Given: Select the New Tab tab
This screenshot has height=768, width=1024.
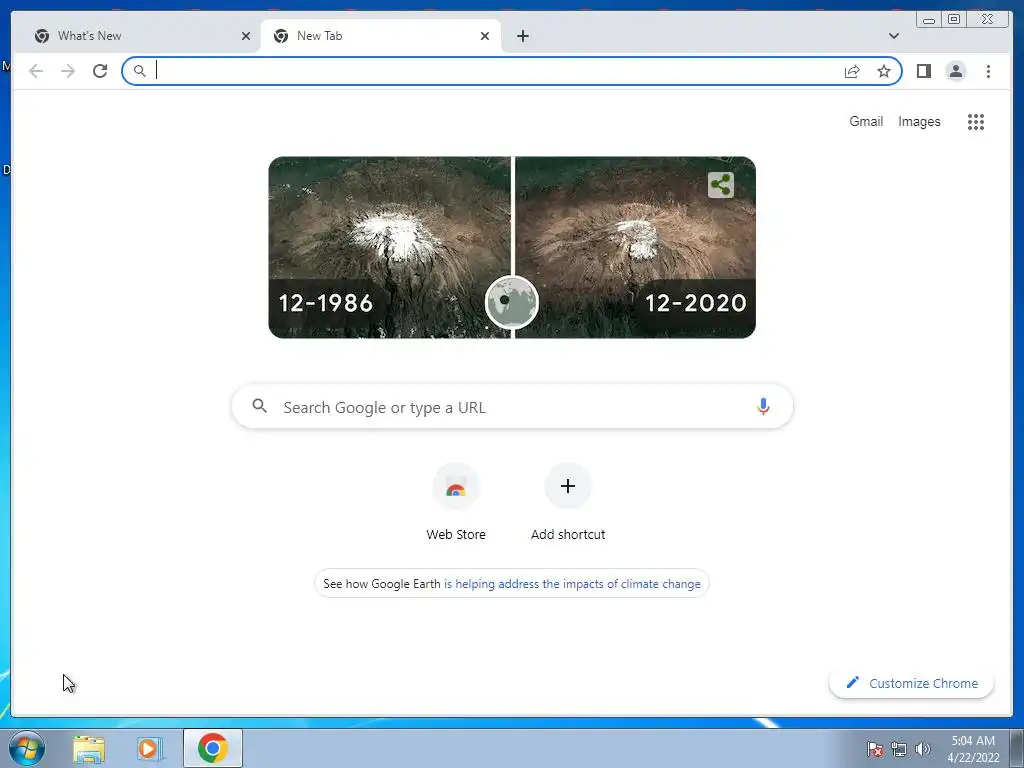Looking at the screenshot, I should pos(381,36).
